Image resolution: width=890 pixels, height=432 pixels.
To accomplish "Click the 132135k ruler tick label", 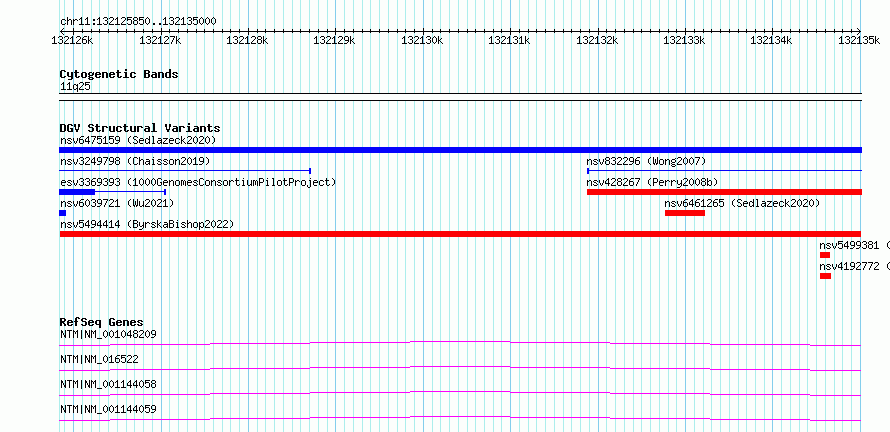I will [x=859, y=40].
